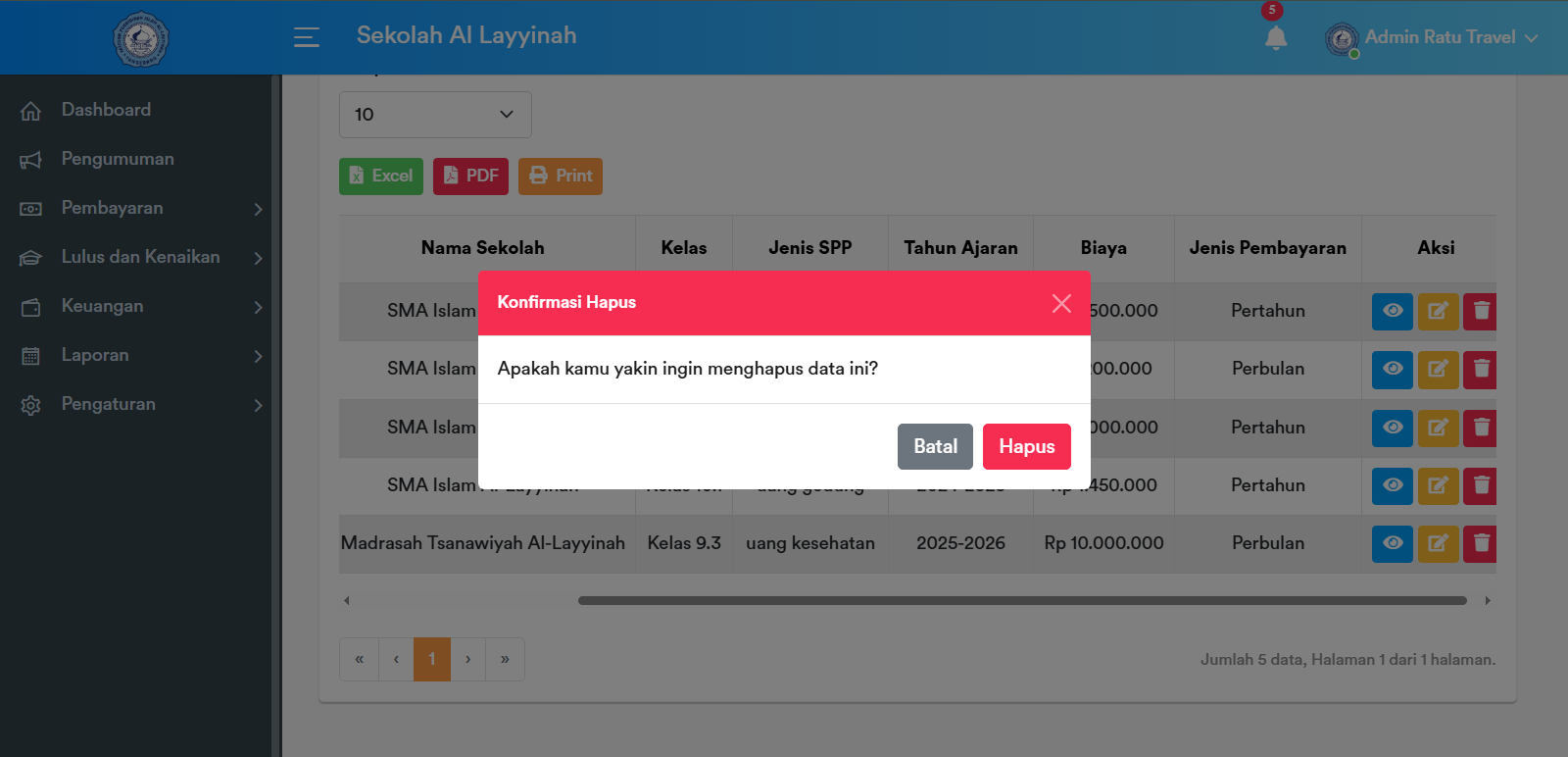Edit the third SMA Islam row

[x=1439, y=428]
